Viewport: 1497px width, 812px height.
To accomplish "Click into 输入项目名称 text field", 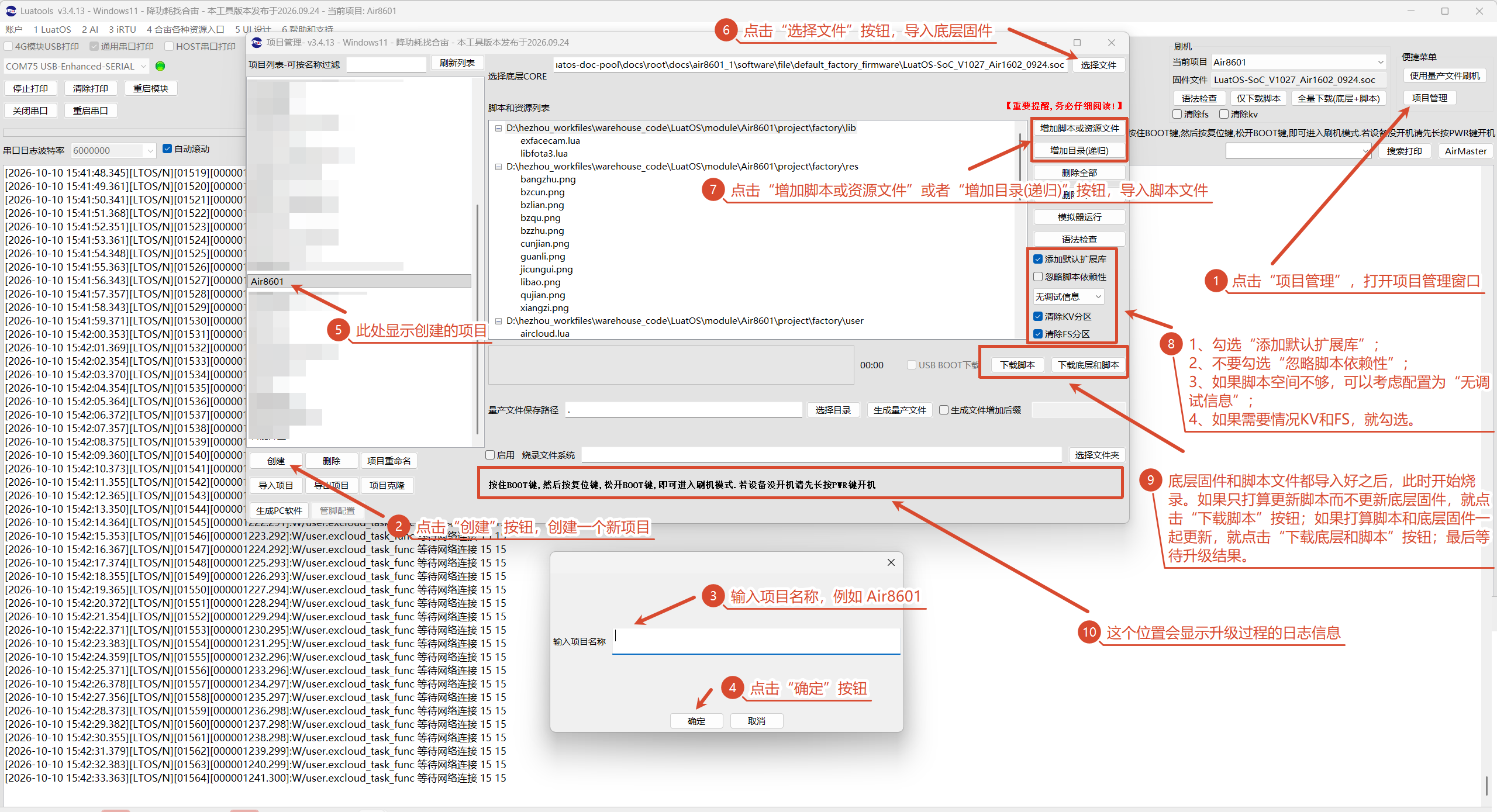I will [x=756, y=641].
